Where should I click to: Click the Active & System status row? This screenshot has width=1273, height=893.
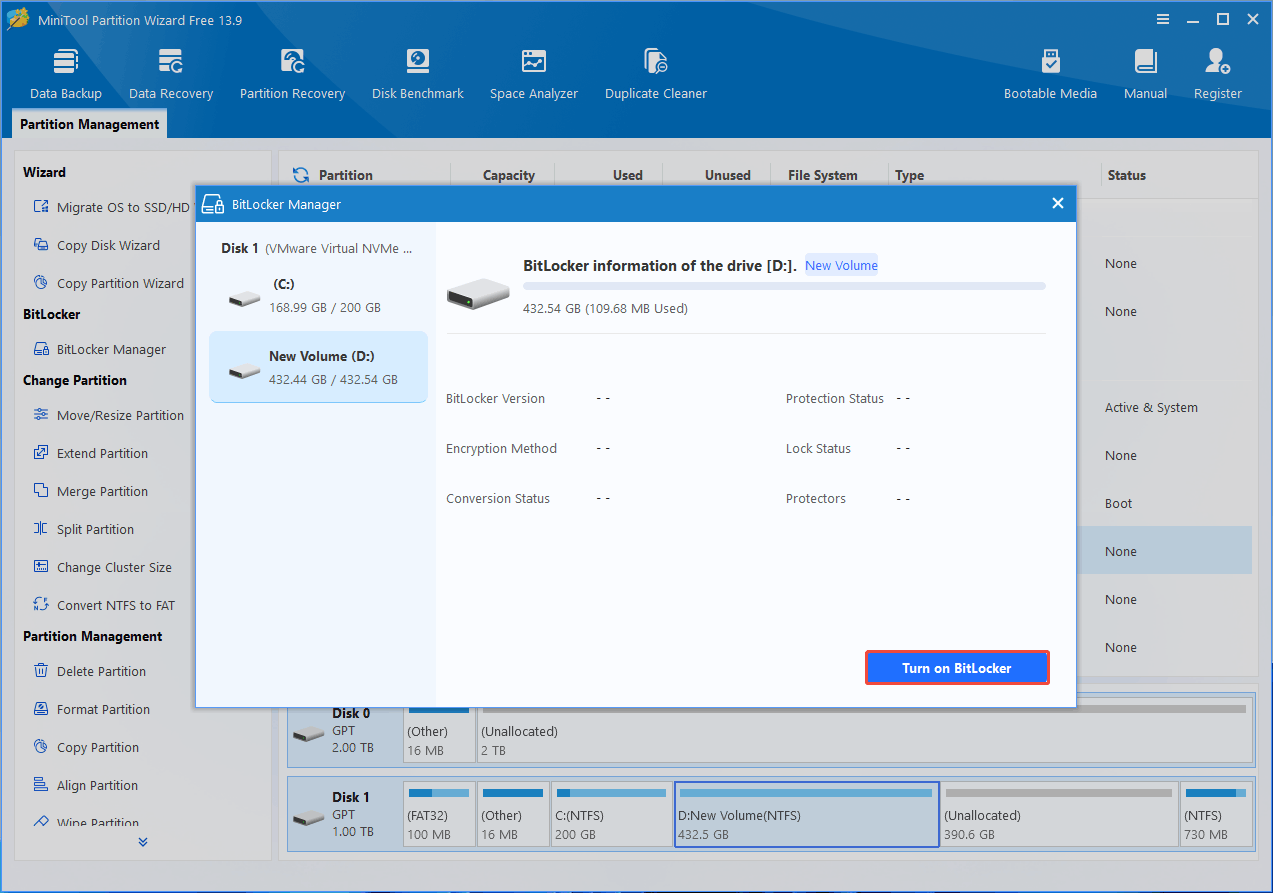1151,407
